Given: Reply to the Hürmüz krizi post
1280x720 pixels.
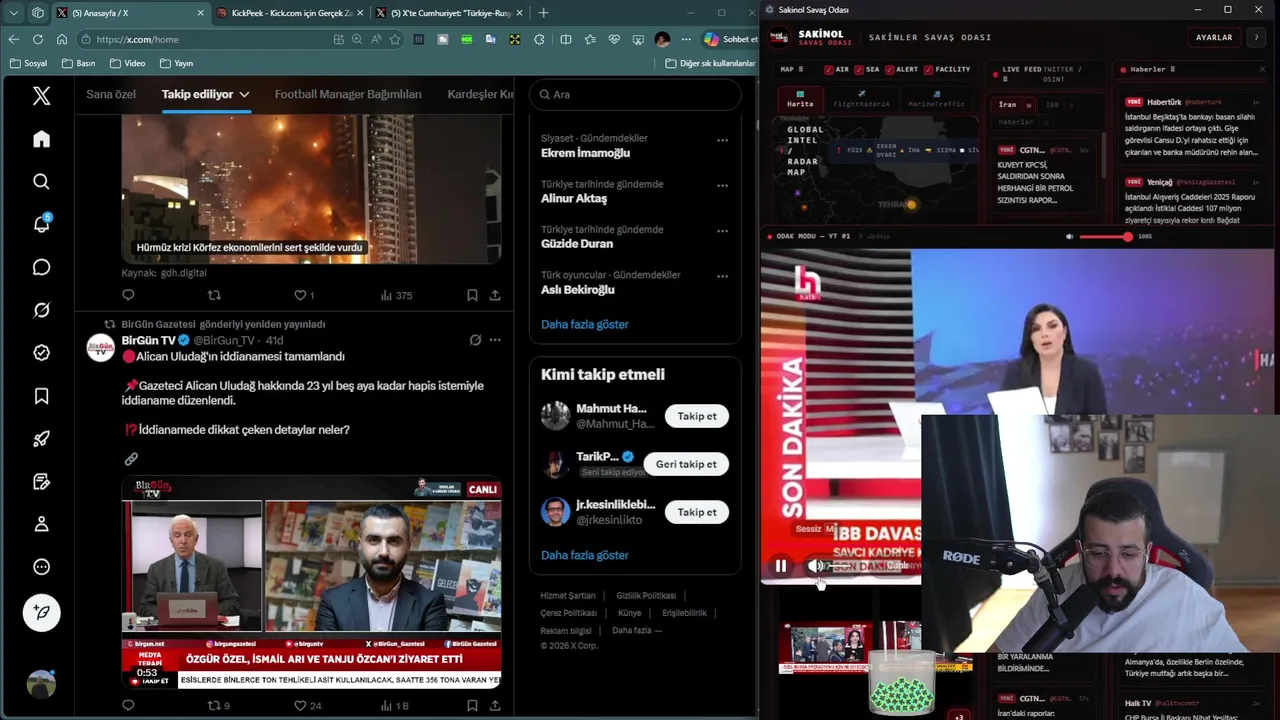Looking at the screenshot, I should click(x=128, y=295).
